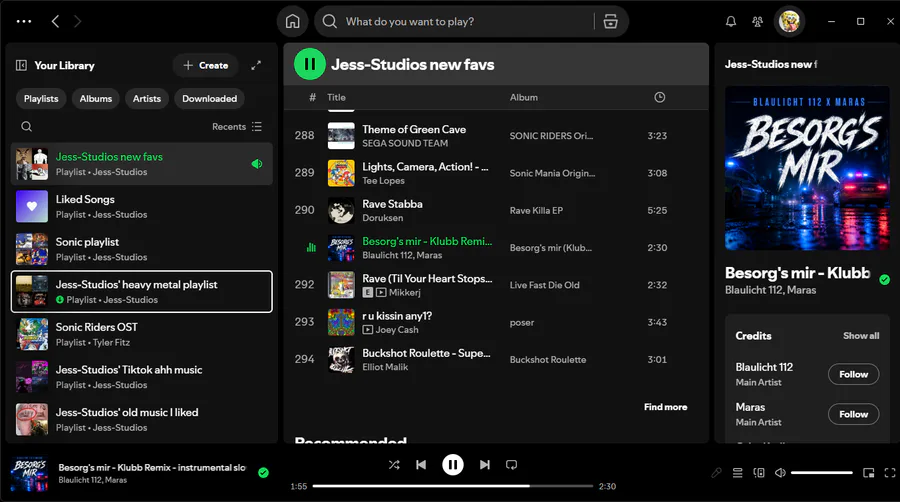Open Besorg's Mir album art in side panel
Screen dimensions: 900x502
(807, 168)
